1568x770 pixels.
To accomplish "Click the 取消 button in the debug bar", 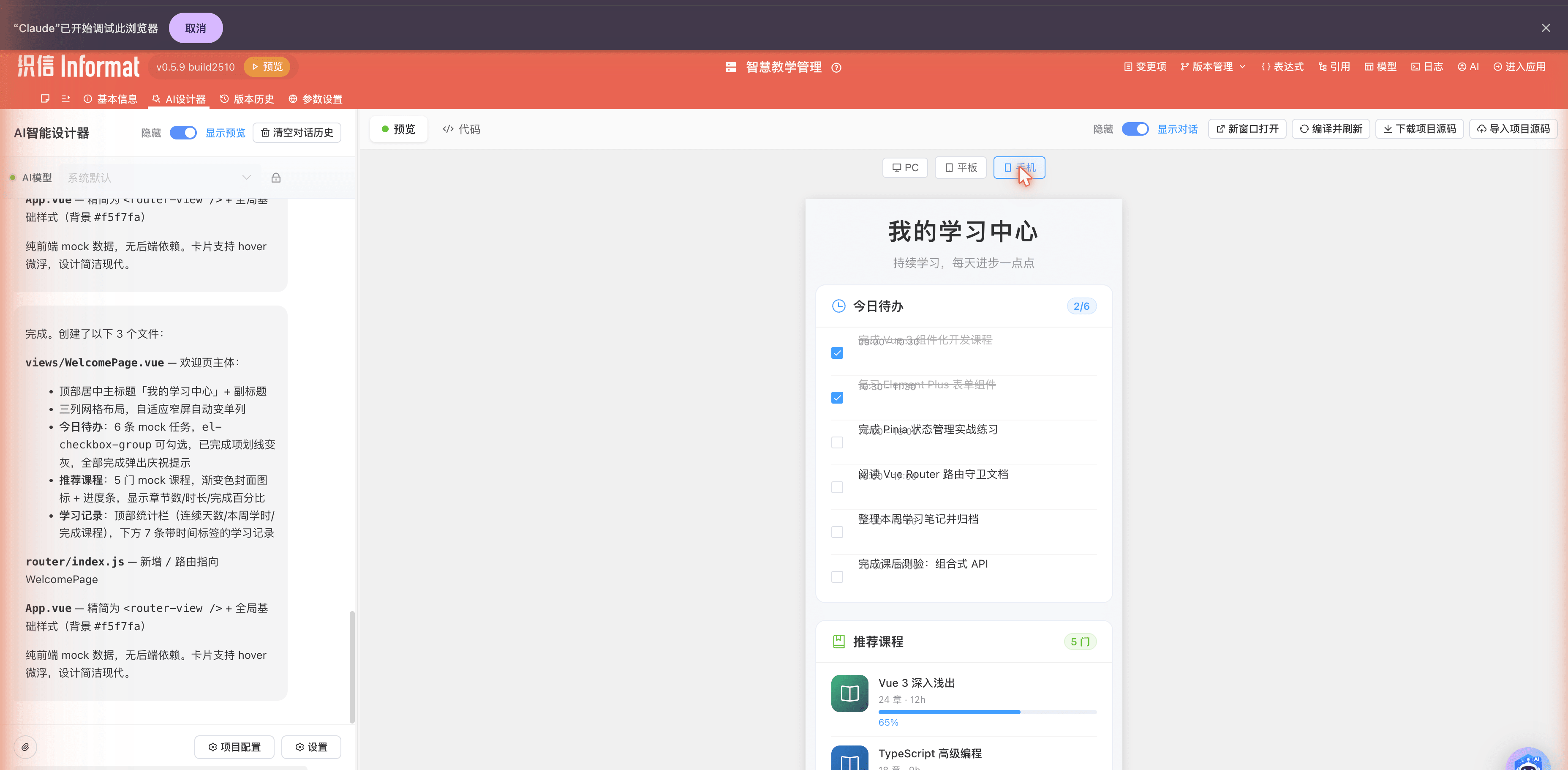I will [x=196, y=28].
